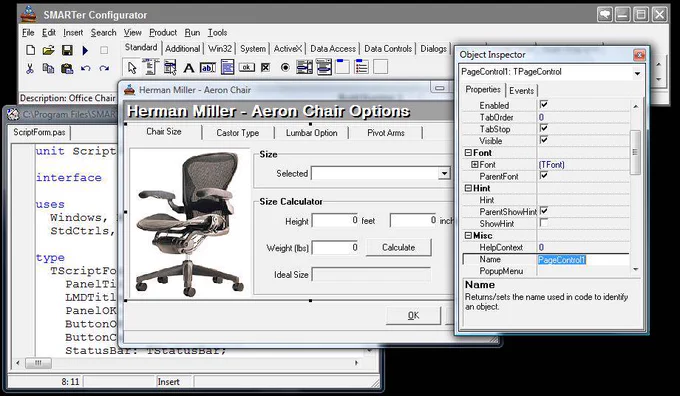The image size is (680, 396).
Task: Click the Copy icon
Action: [48, 69]
